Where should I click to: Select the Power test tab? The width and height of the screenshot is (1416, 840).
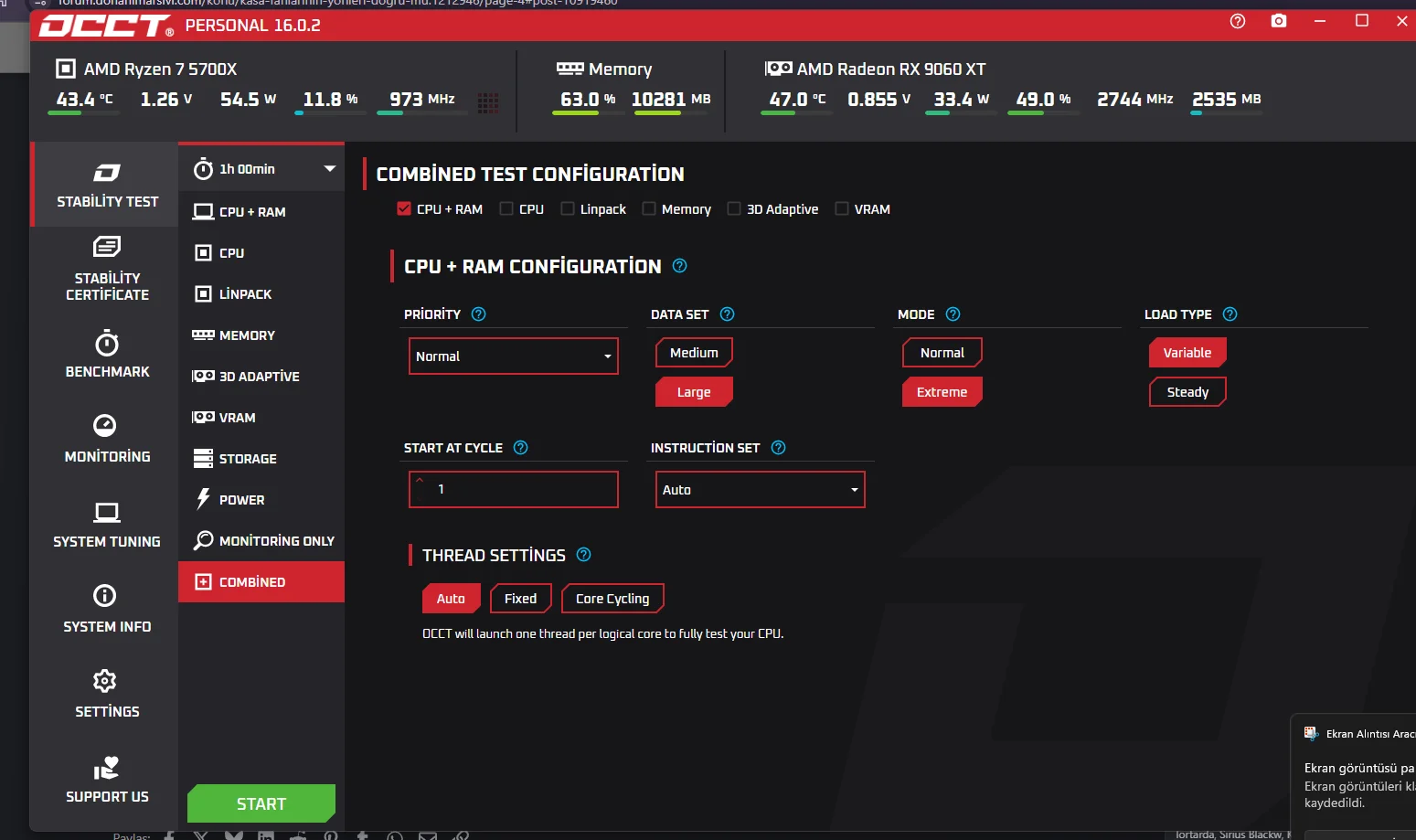[x=261, y=500]
